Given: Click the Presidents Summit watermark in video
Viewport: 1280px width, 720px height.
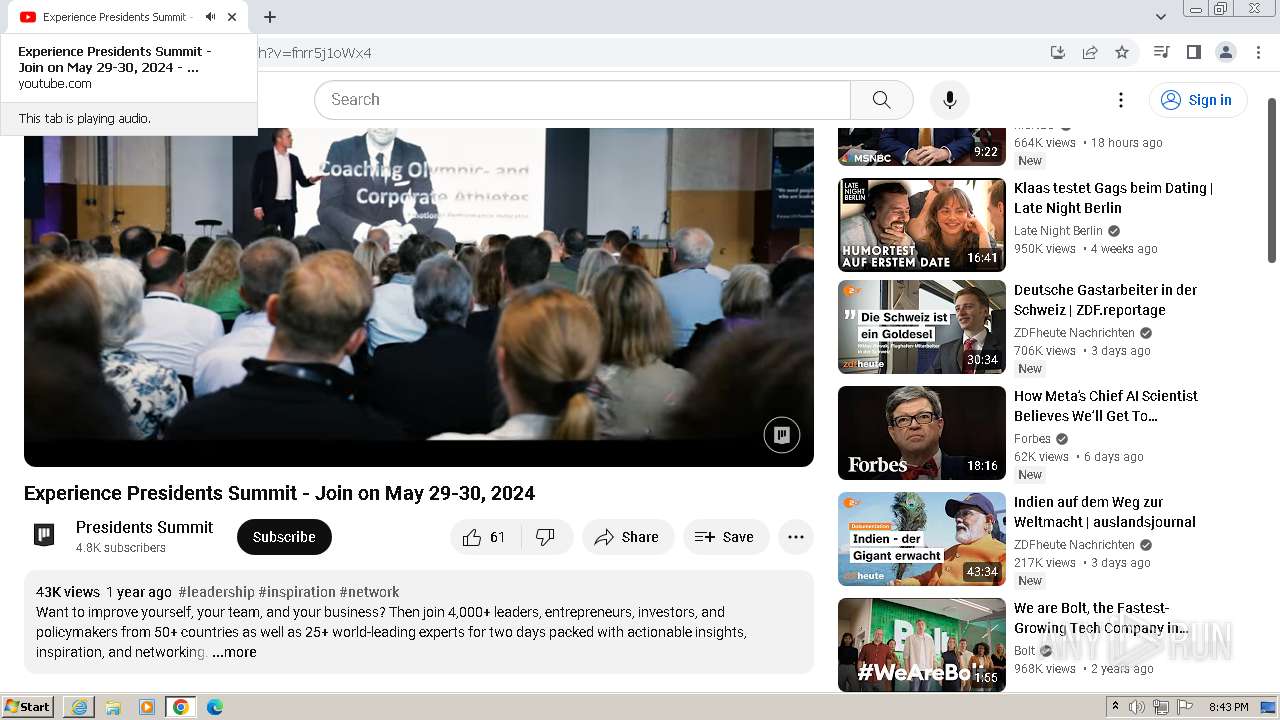Looking at the screenshot, I should pyautogui.click(x=782, y=435).
